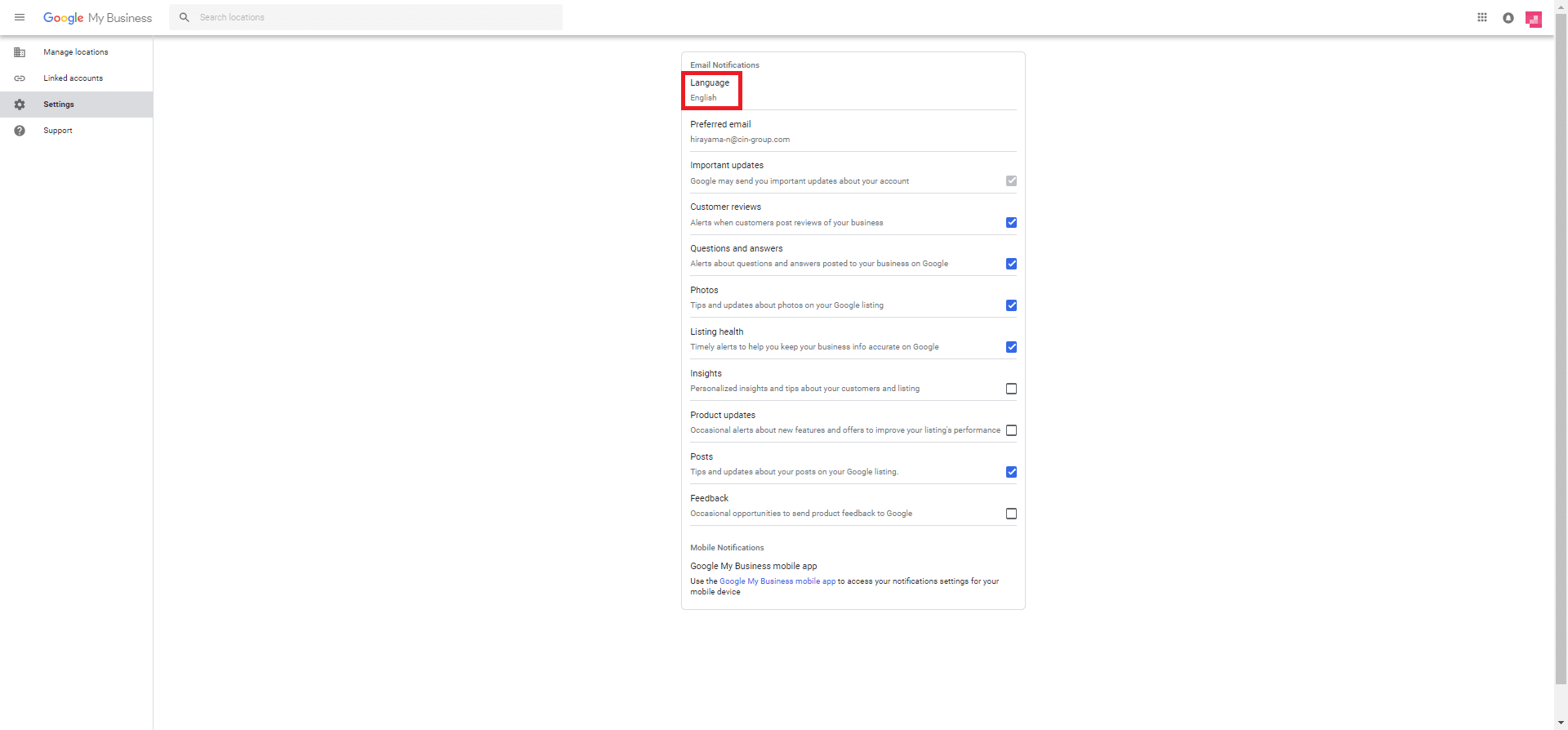Click the Google My Business logo
Viewport: 1568px width, 730px height.
pos(97,17)
